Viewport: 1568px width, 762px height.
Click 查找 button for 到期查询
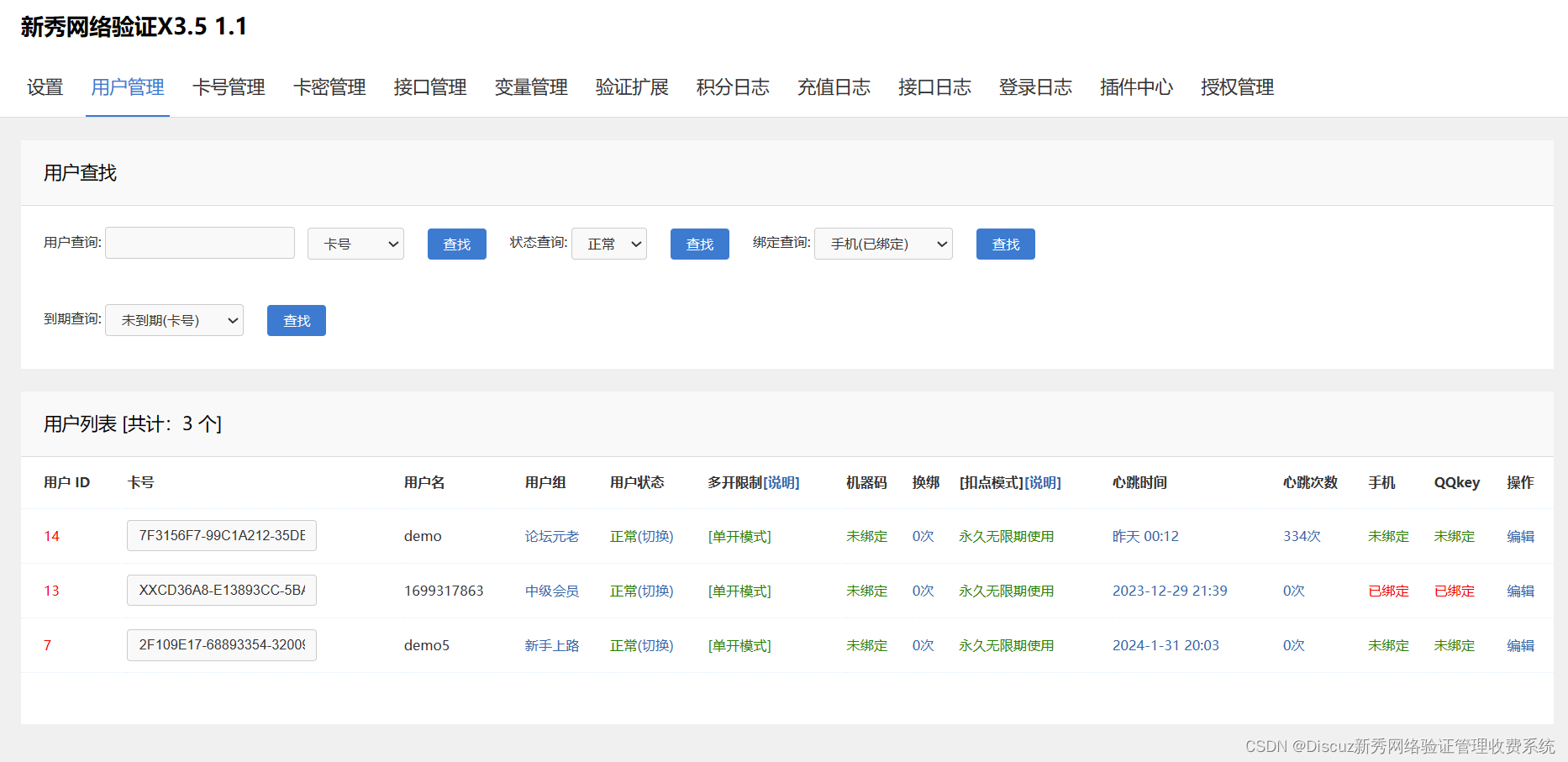point(297,320)
